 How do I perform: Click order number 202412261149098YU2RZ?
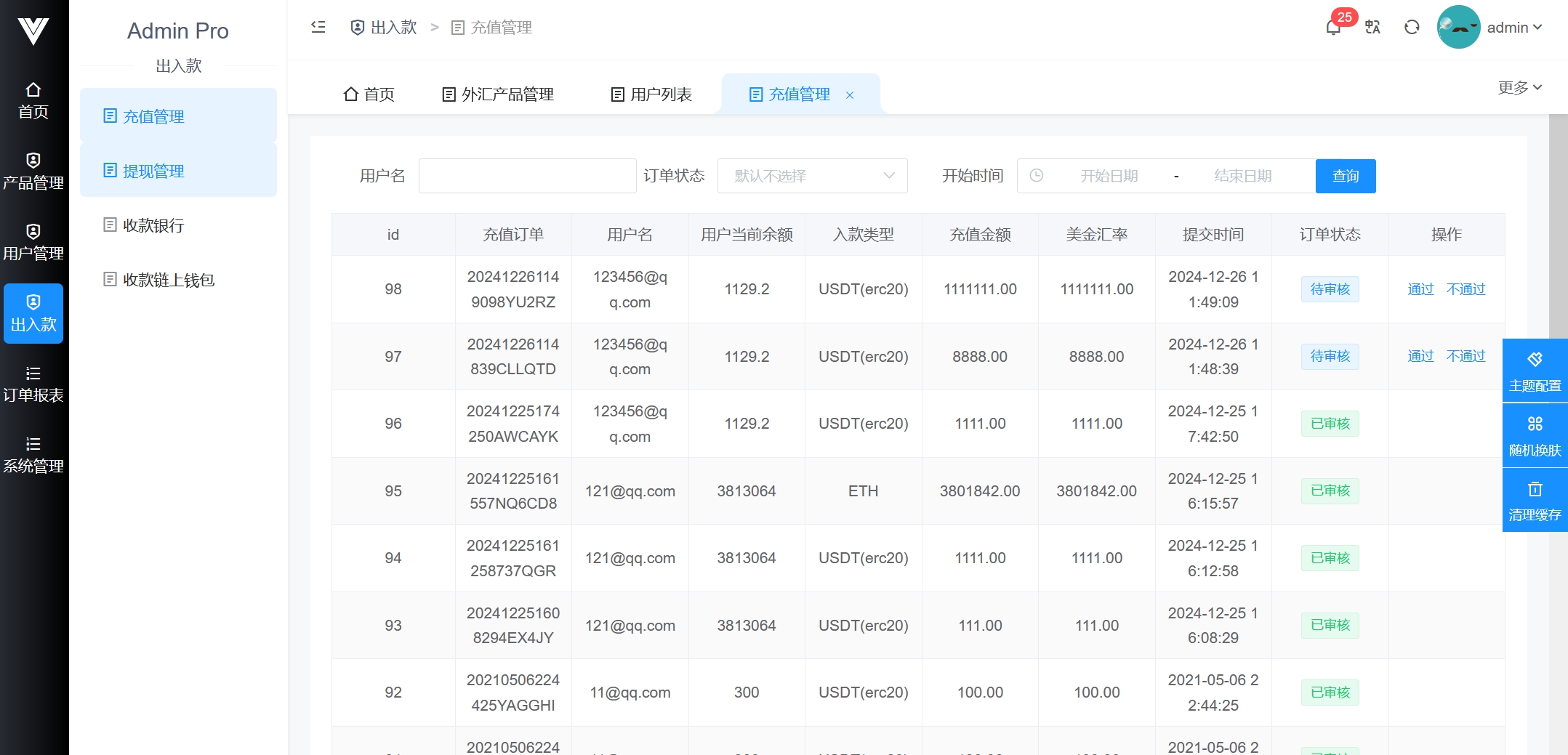(x=513, y=289)
